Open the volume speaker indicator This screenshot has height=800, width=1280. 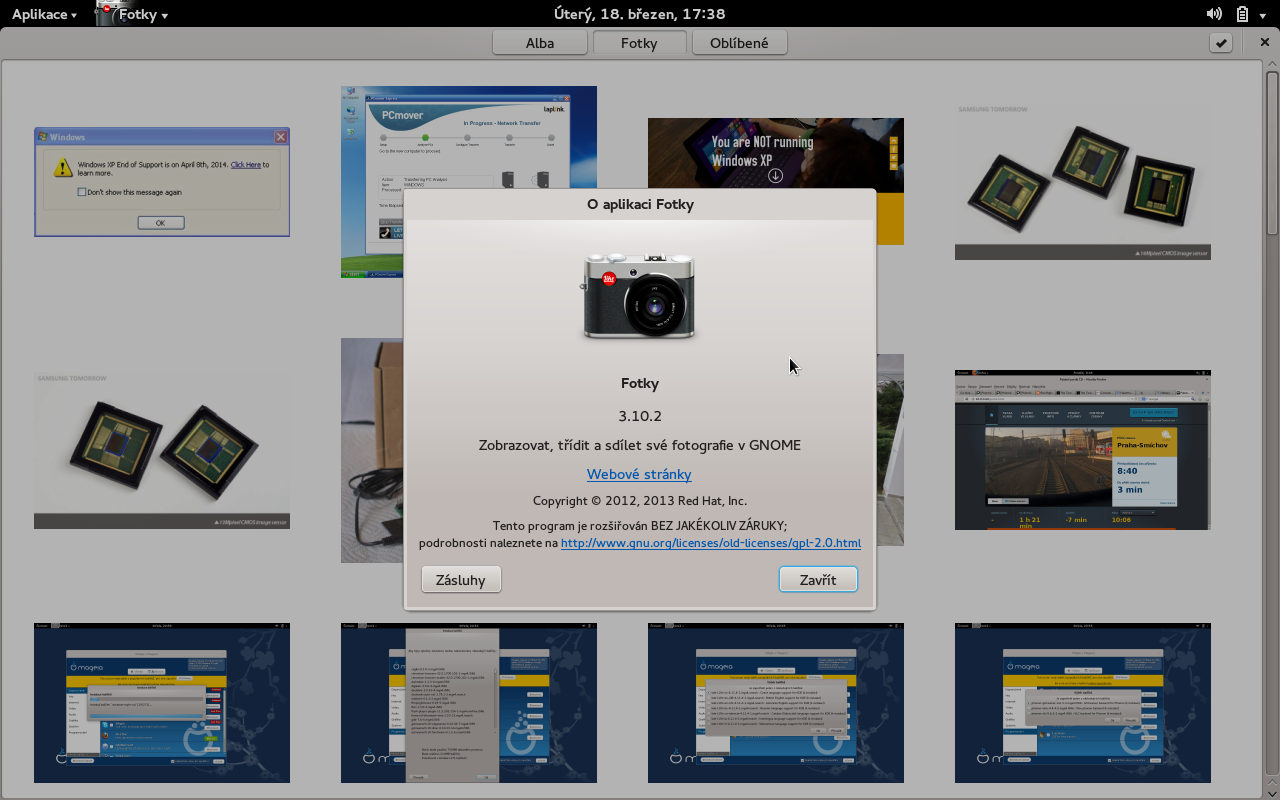coord(1214,14)
